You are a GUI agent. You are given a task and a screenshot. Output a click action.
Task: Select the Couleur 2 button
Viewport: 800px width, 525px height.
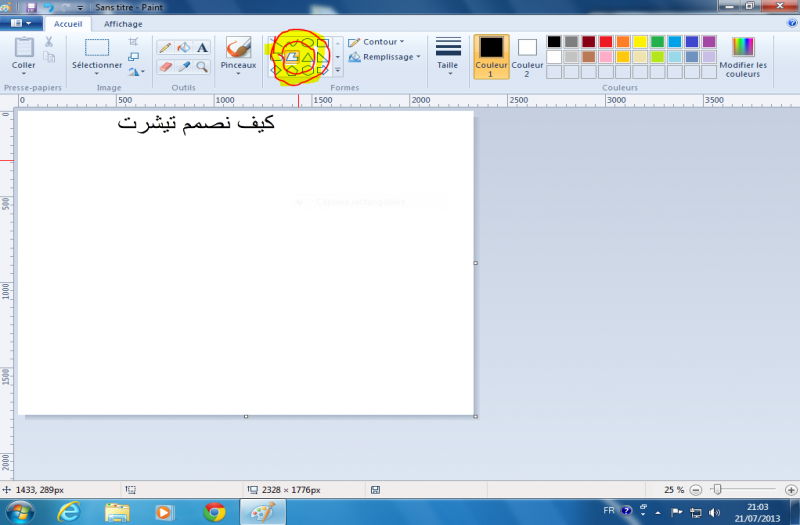click(527, 56)
